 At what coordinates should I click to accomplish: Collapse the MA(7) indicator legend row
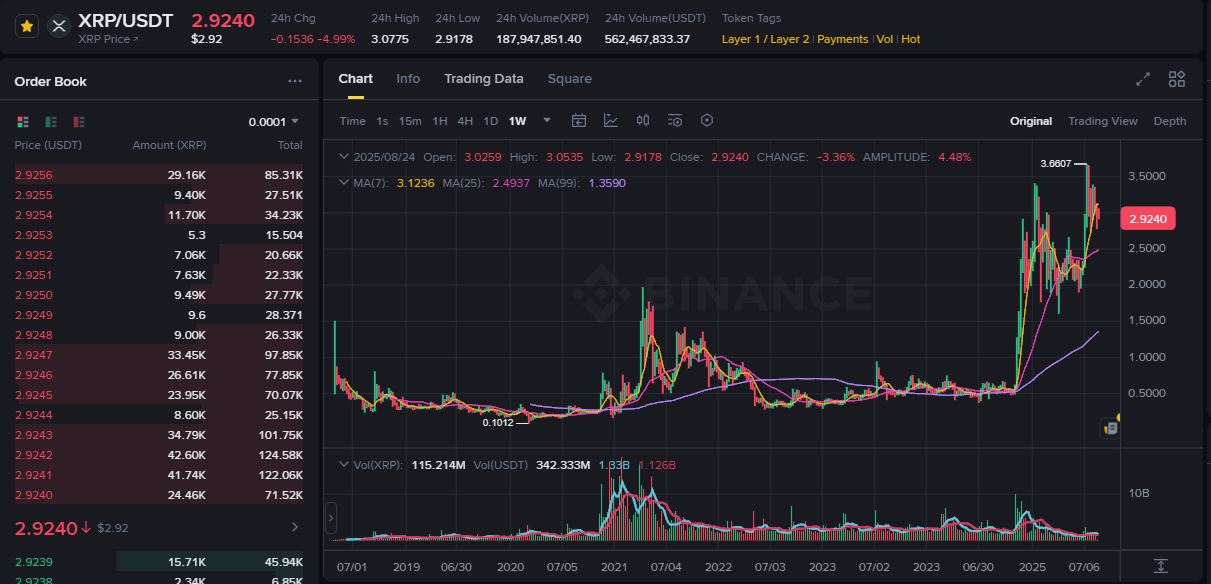pyautogui.click(x=344, y=183)
